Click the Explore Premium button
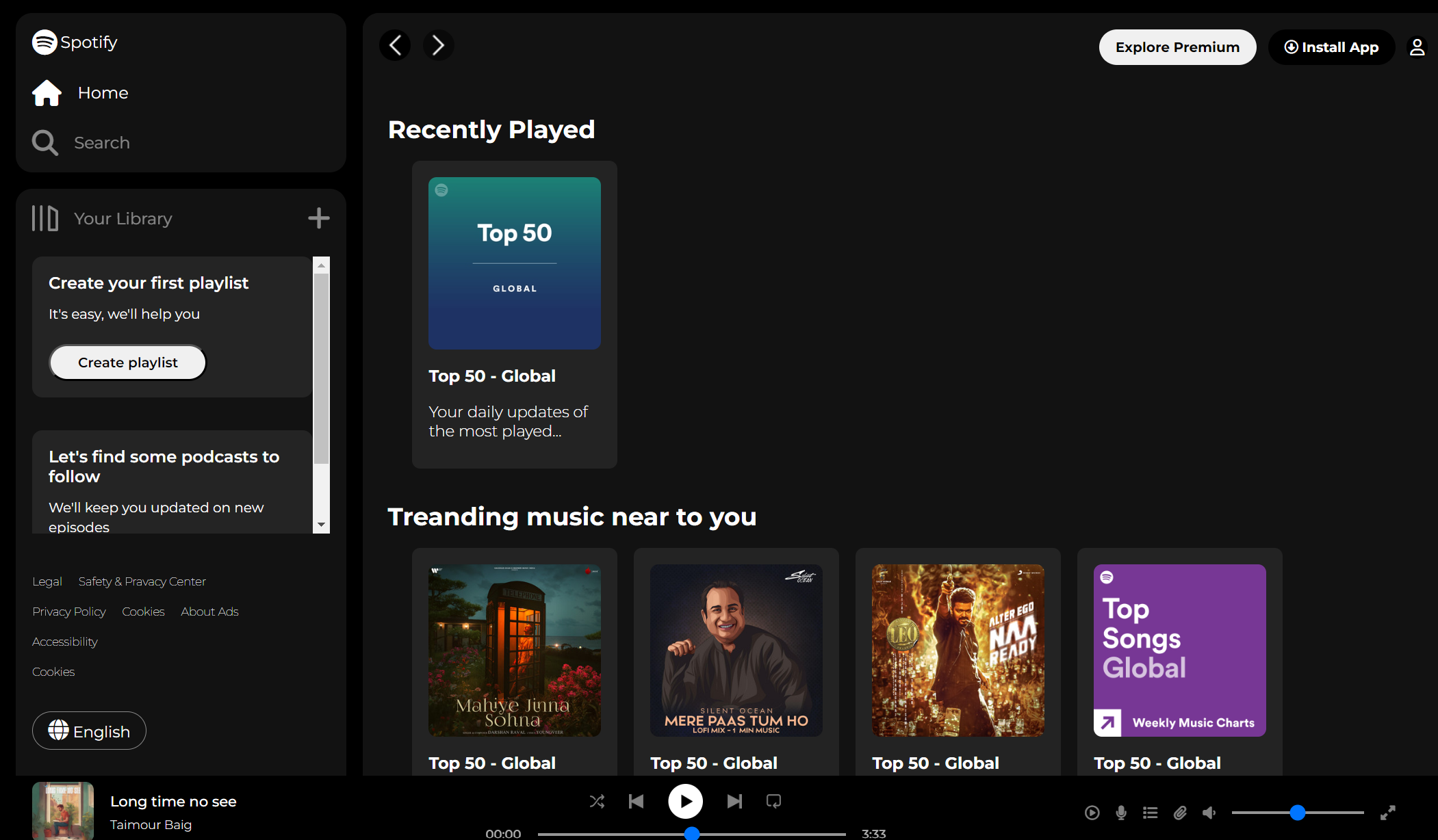Viewport: 1438px width, 840px height. [1177, 47]
